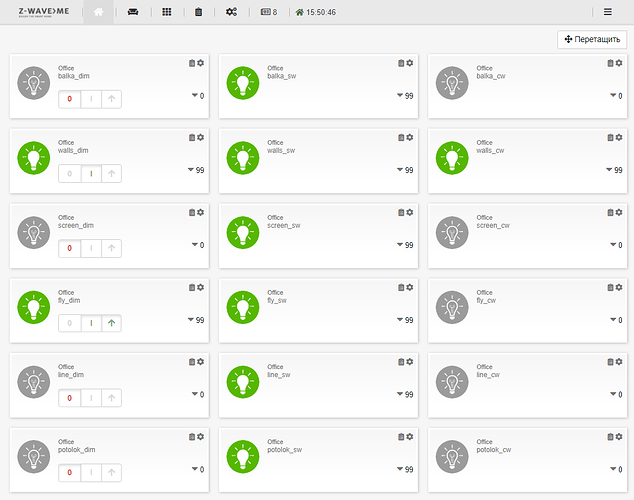Toggle the balka_dim bulb icon
This screenshot has height=500, width=634.
click(34, 83)
